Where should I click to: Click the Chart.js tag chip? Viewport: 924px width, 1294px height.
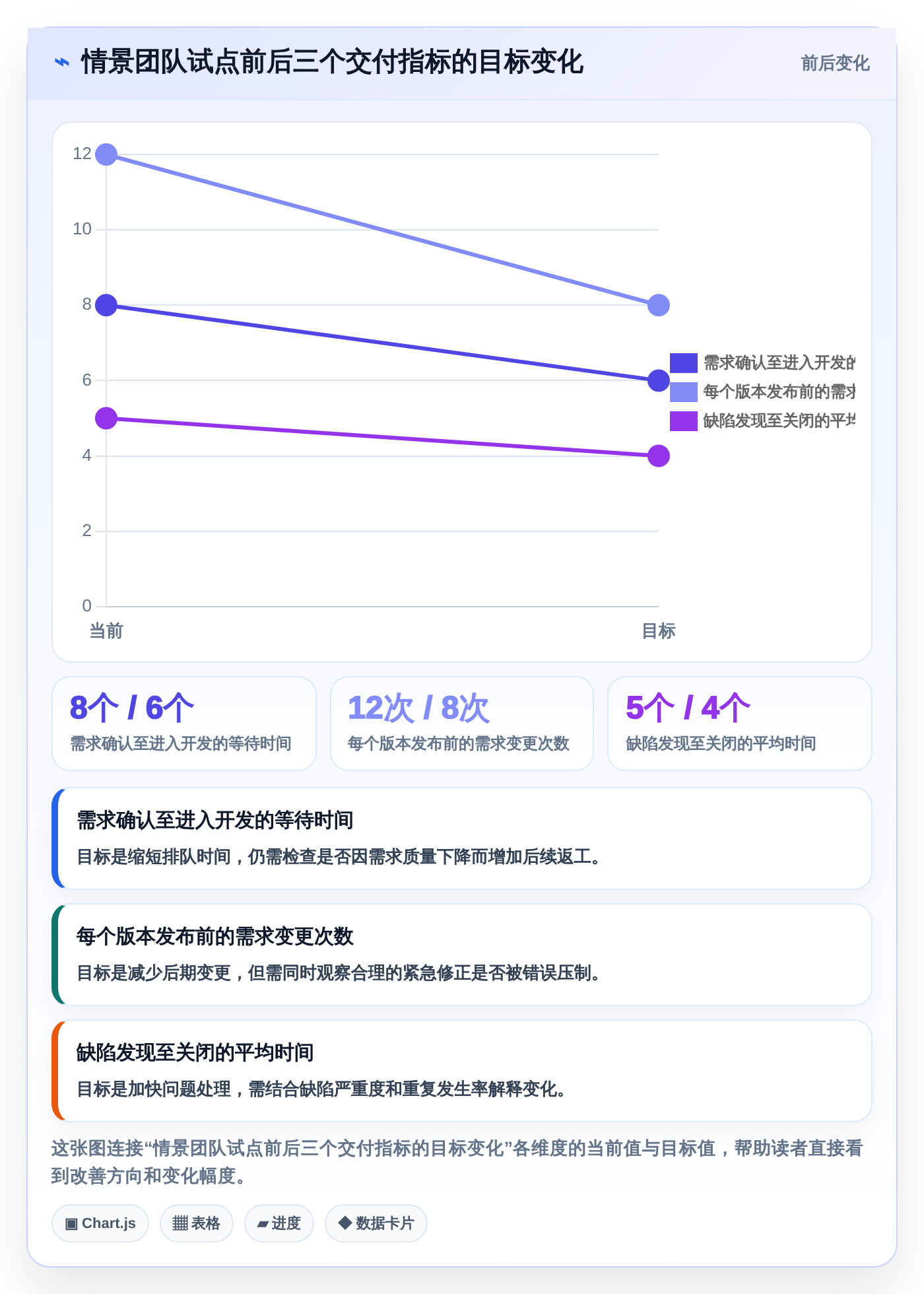100,1223
